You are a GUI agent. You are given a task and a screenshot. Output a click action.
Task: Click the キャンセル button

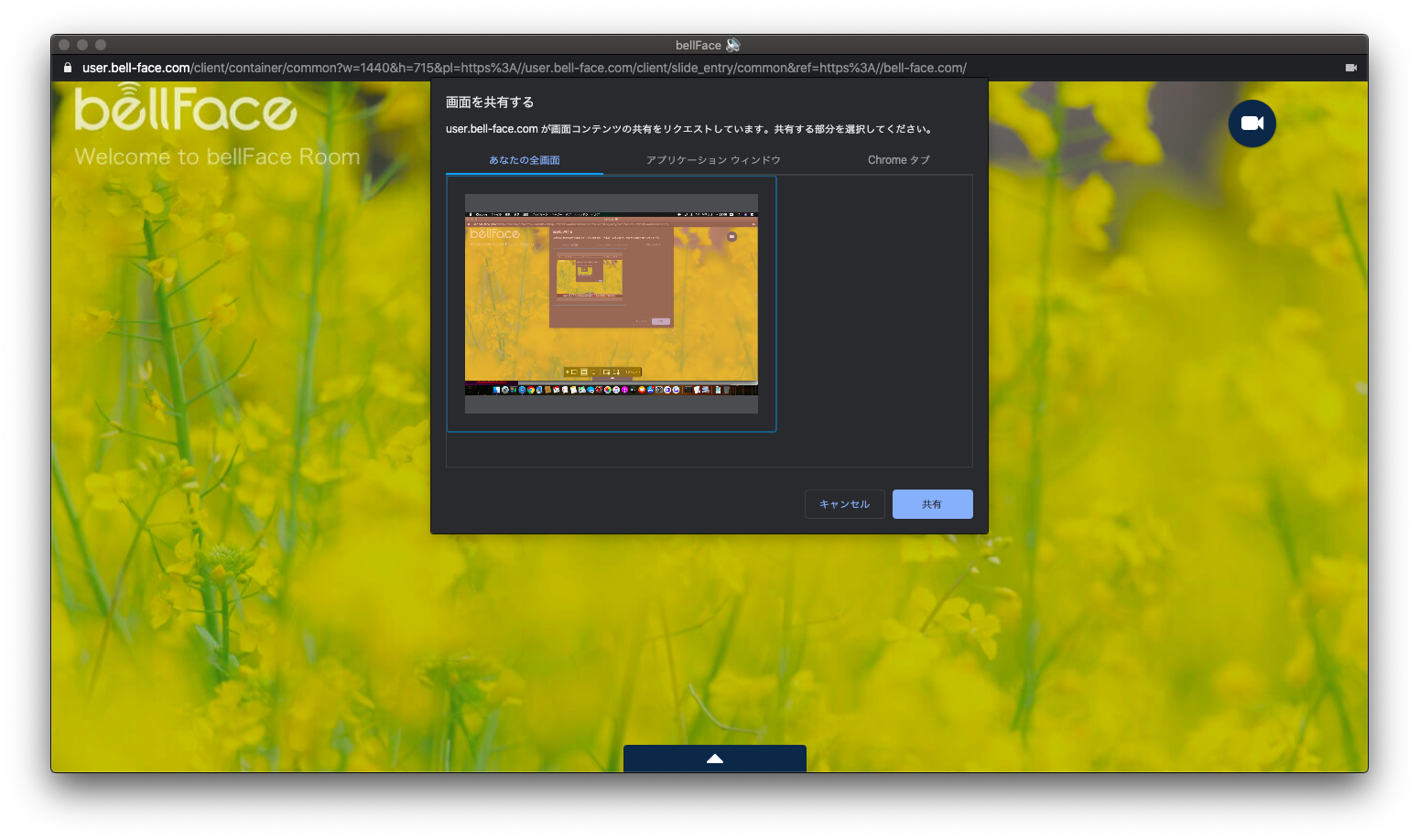[845, 504]
